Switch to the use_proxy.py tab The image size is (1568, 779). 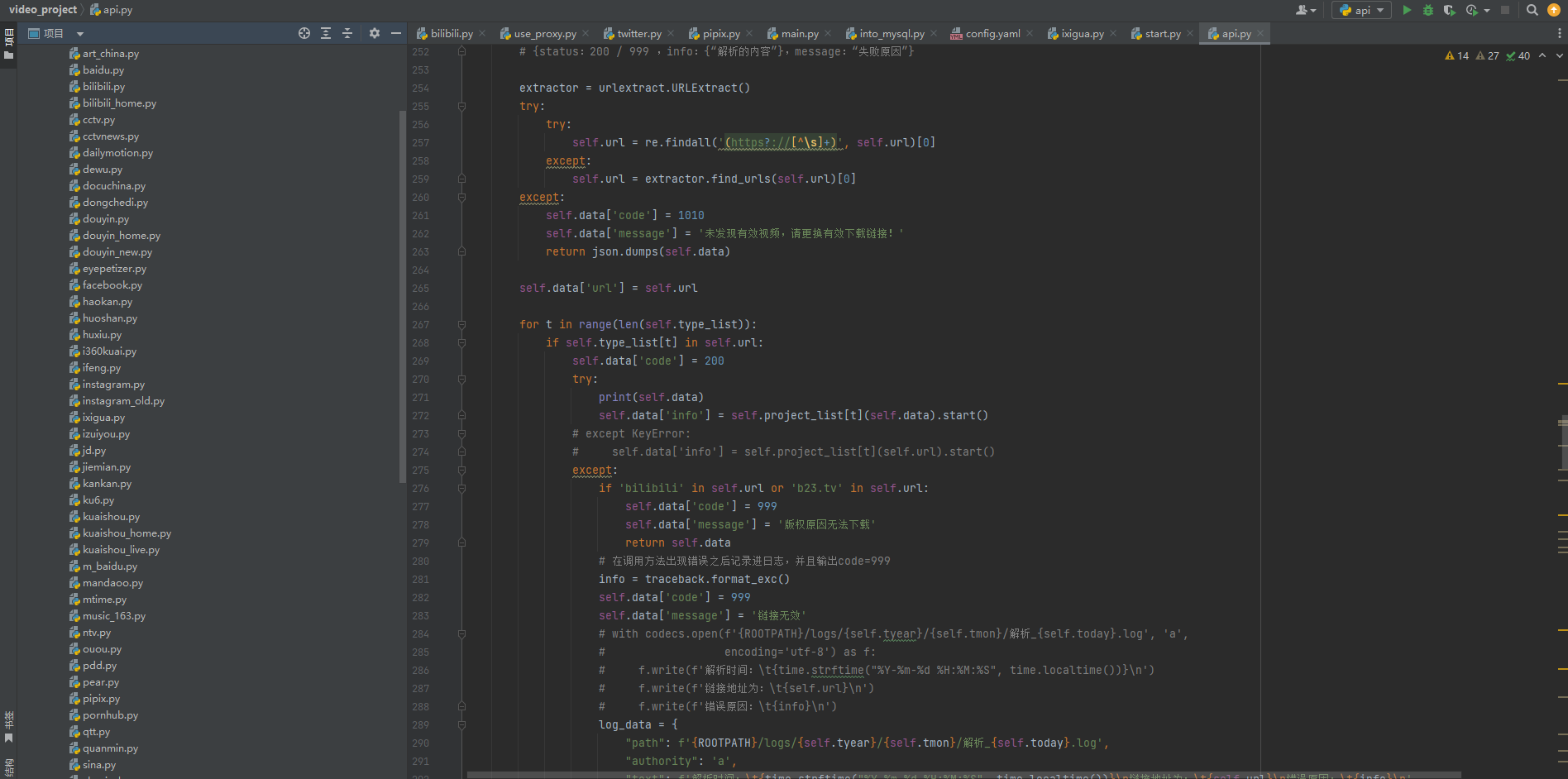tap(545, 33)
